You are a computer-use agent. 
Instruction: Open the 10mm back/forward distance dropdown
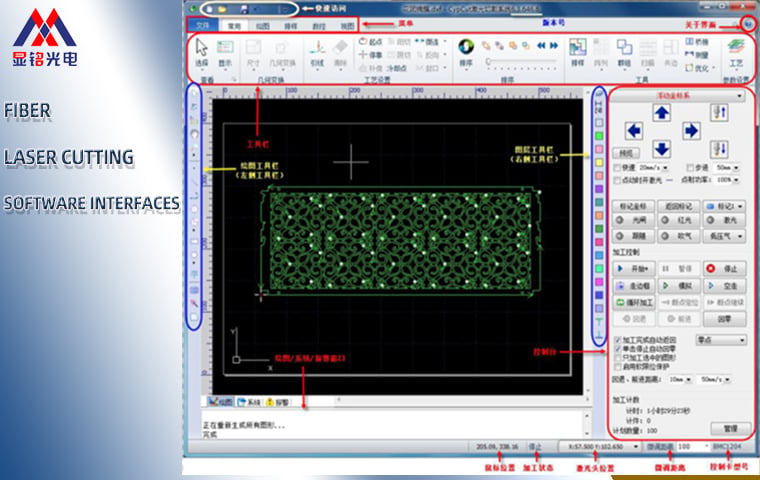click(x=689, y=380)
